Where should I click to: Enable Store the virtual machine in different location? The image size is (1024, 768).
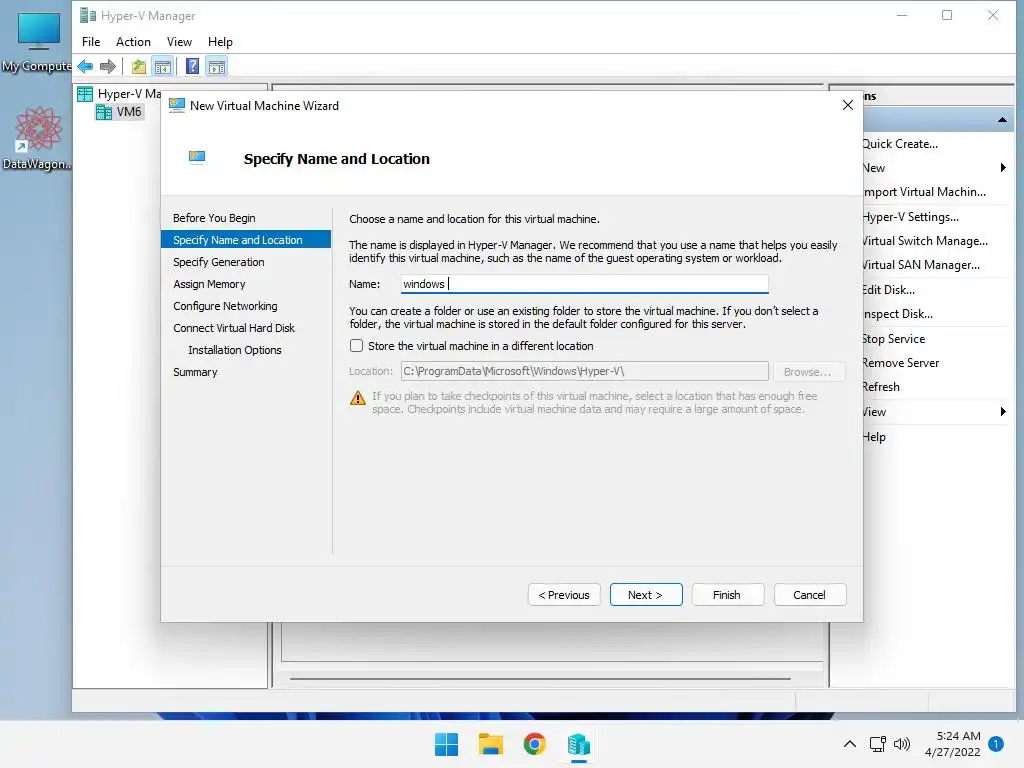pos(357,345)
